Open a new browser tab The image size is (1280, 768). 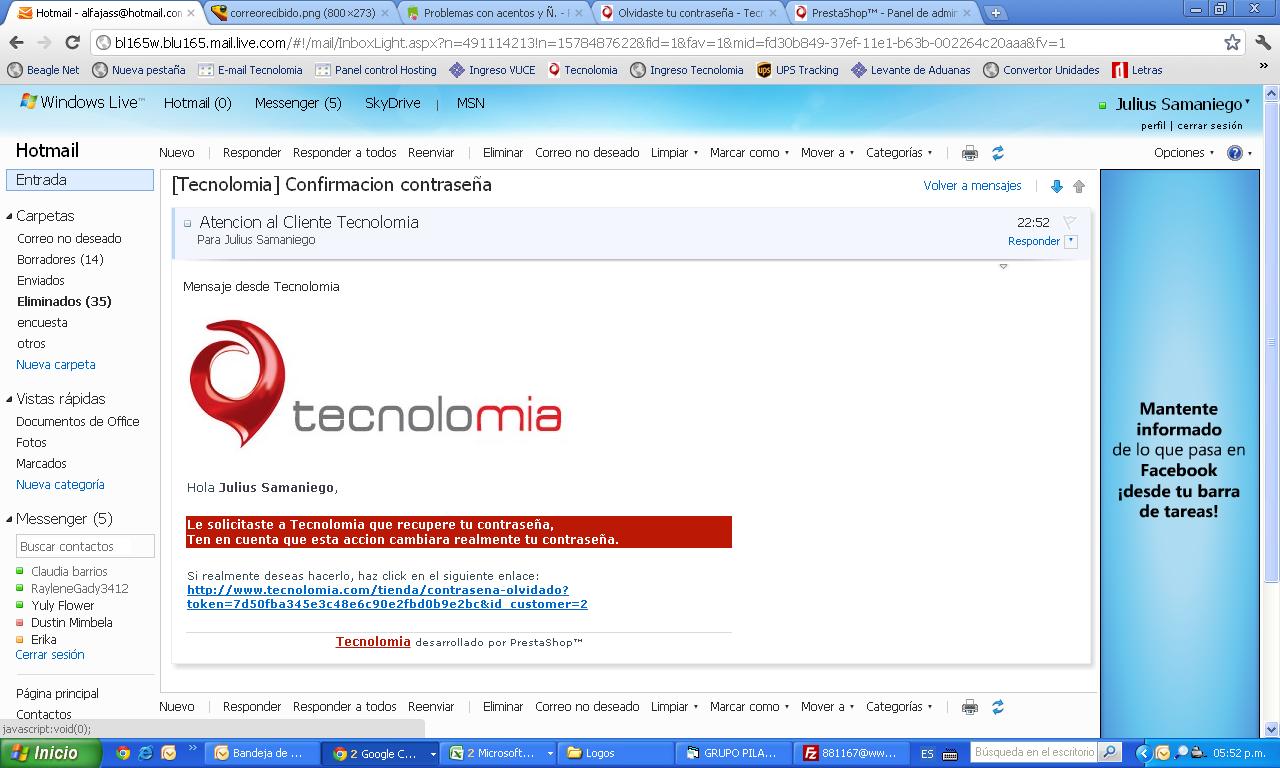(x=996, y=13)
